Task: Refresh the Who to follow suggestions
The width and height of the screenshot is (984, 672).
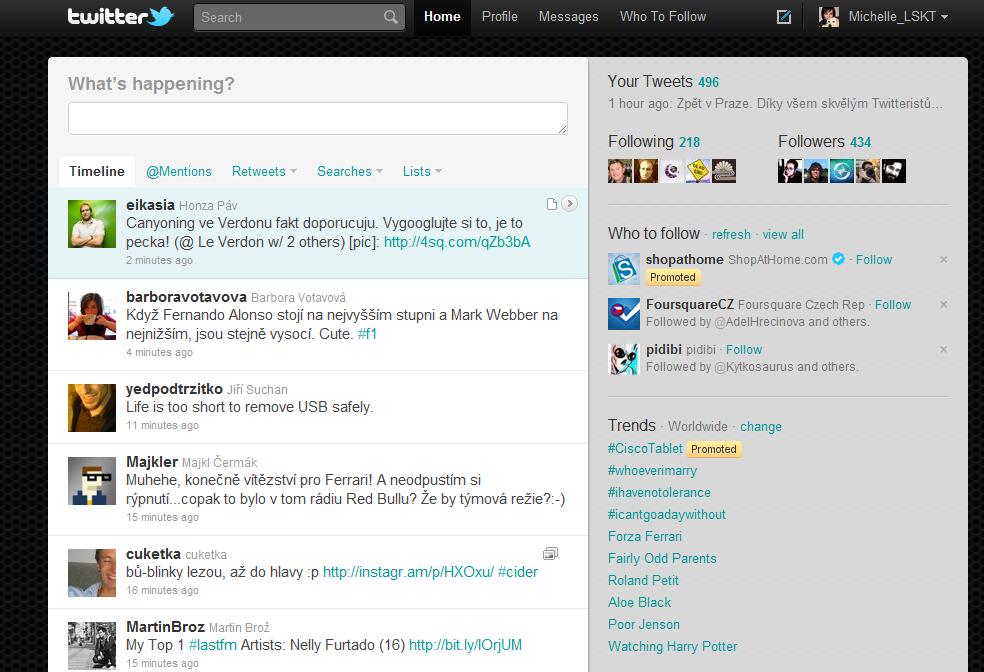Action: click(x=731, y=235)
